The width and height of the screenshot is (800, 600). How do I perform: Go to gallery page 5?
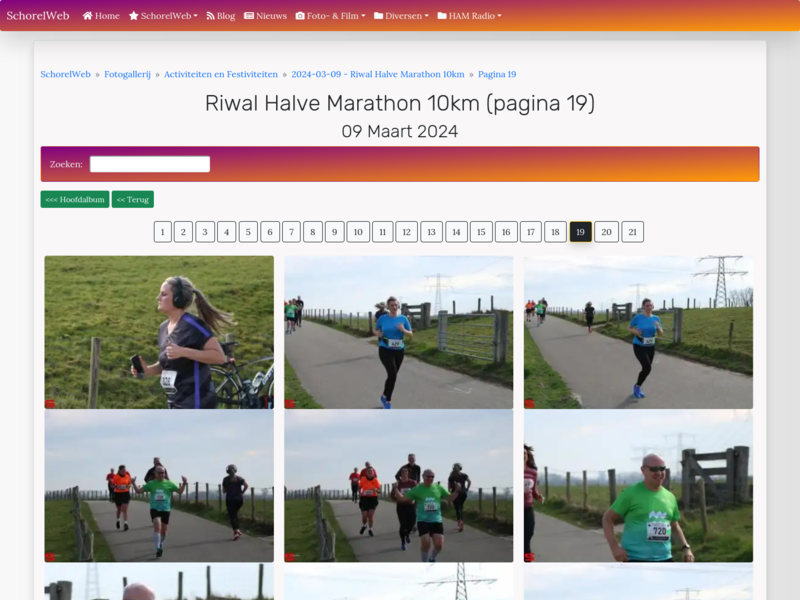[x=248, y=232]
